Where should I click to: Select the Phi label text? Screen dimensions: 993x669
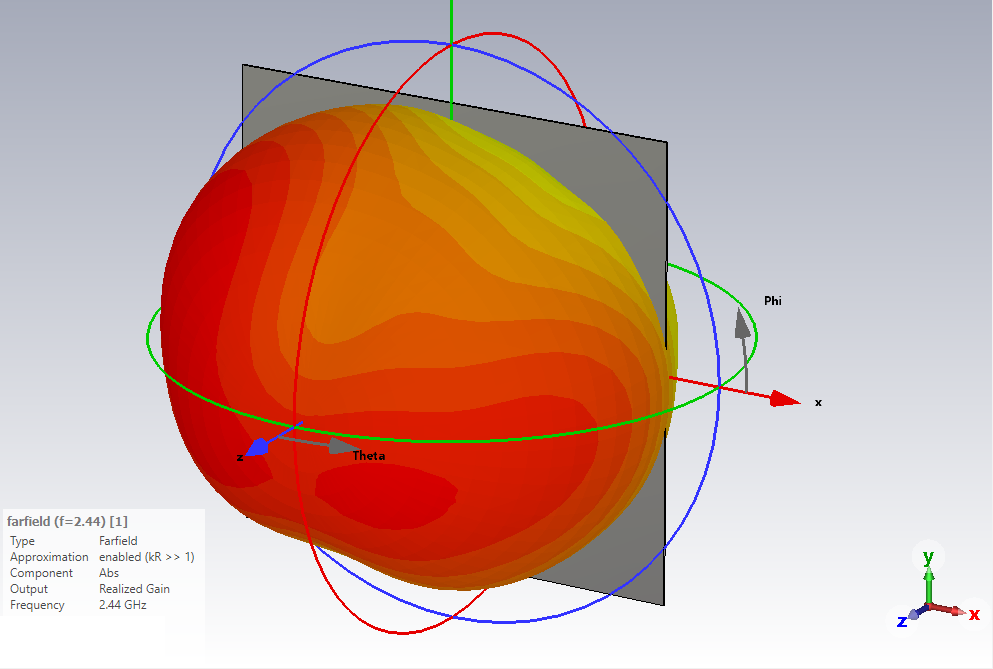click(x=772, y=300)
